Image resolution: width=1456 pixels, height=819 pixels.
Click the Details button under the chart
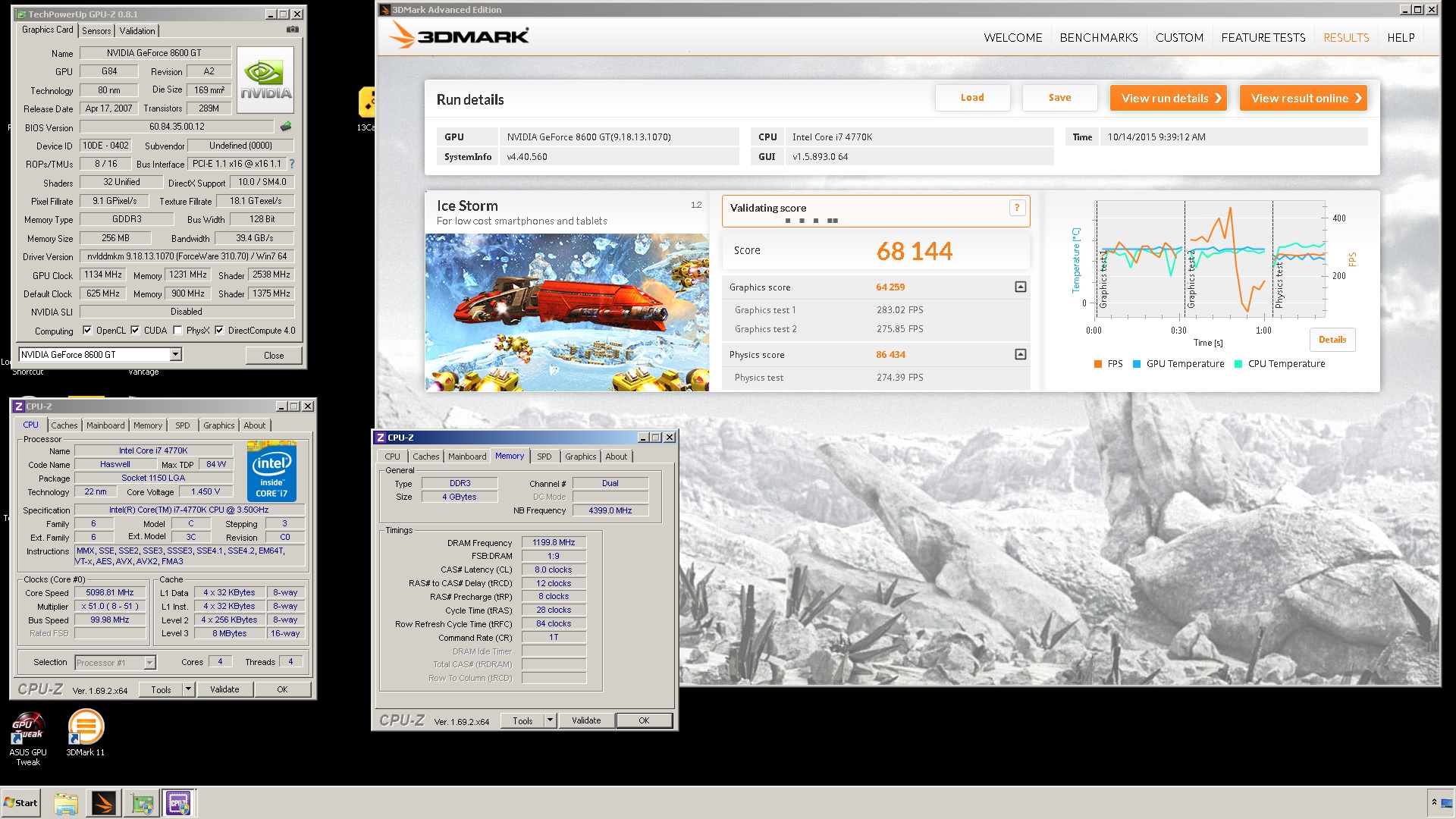pos(1332,340)
